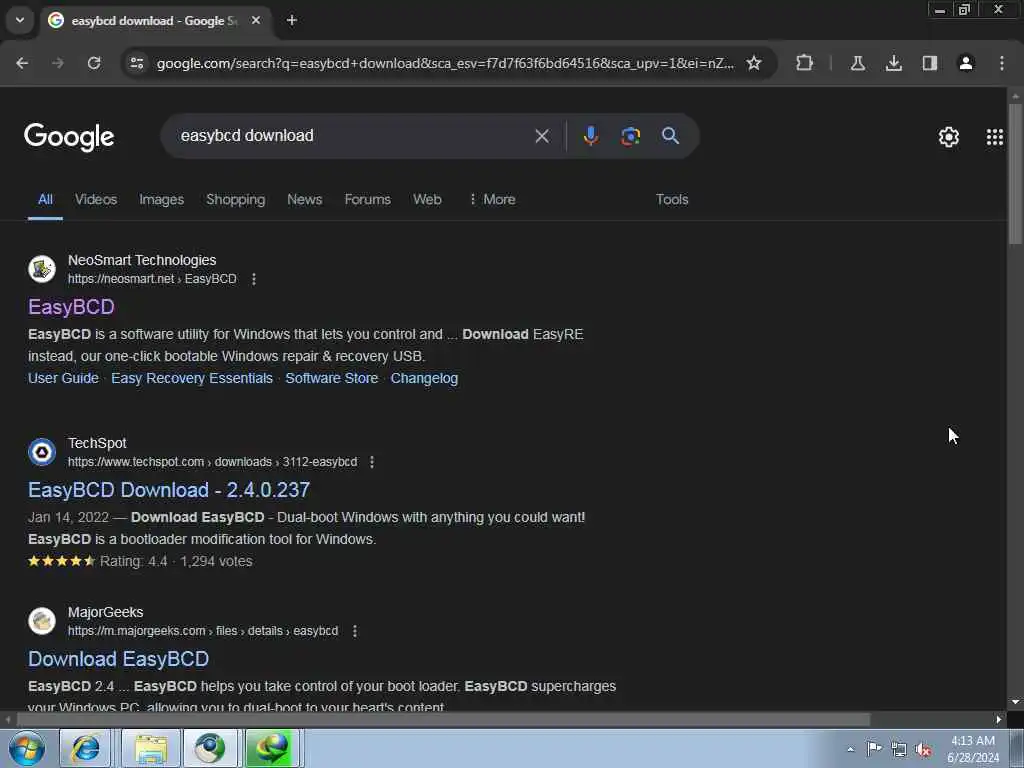Switch to the News tab
1024x768 pixels.
(304, 199)
